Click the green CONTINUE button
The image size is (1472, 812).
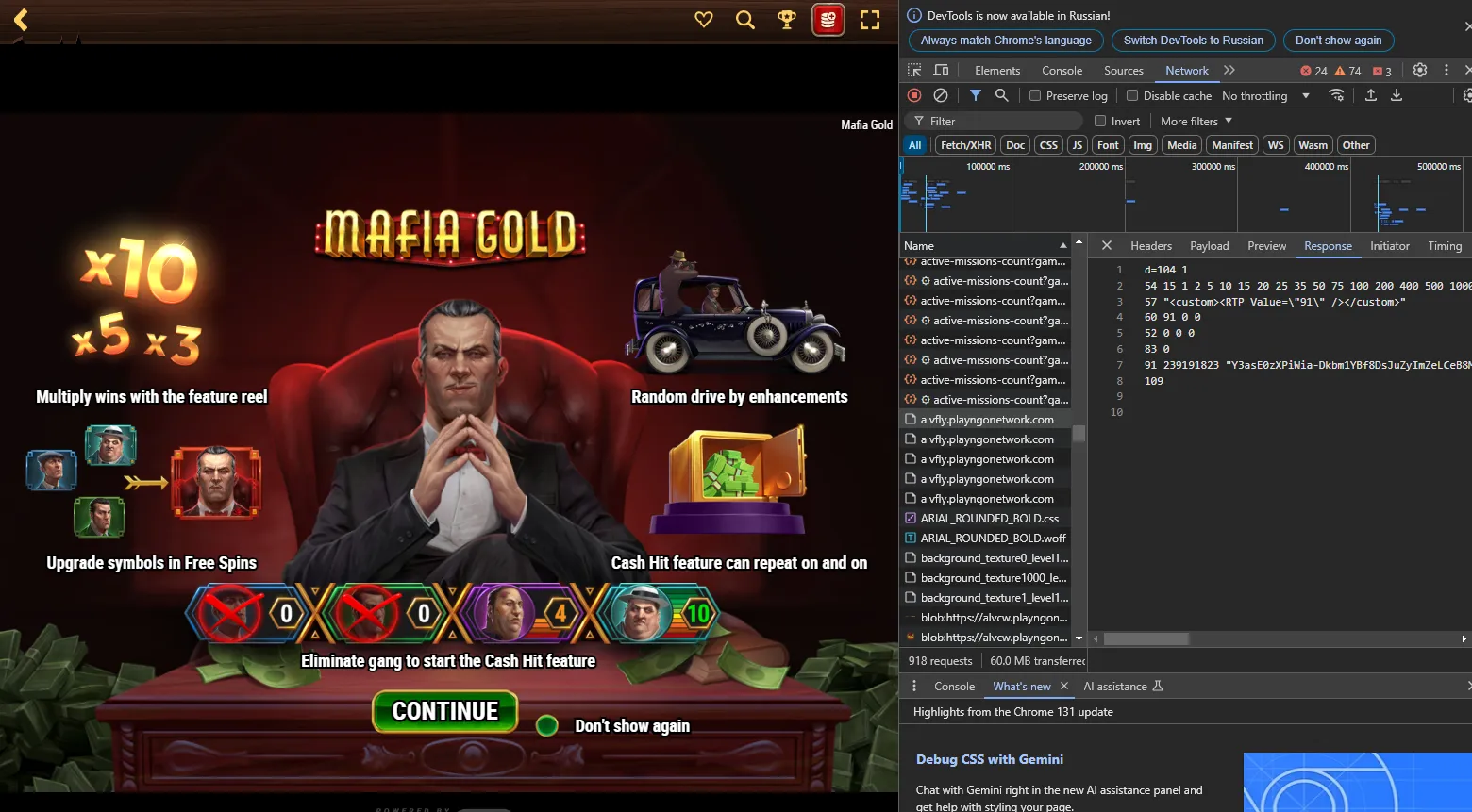pyautogui.click(x=445, y=711)
